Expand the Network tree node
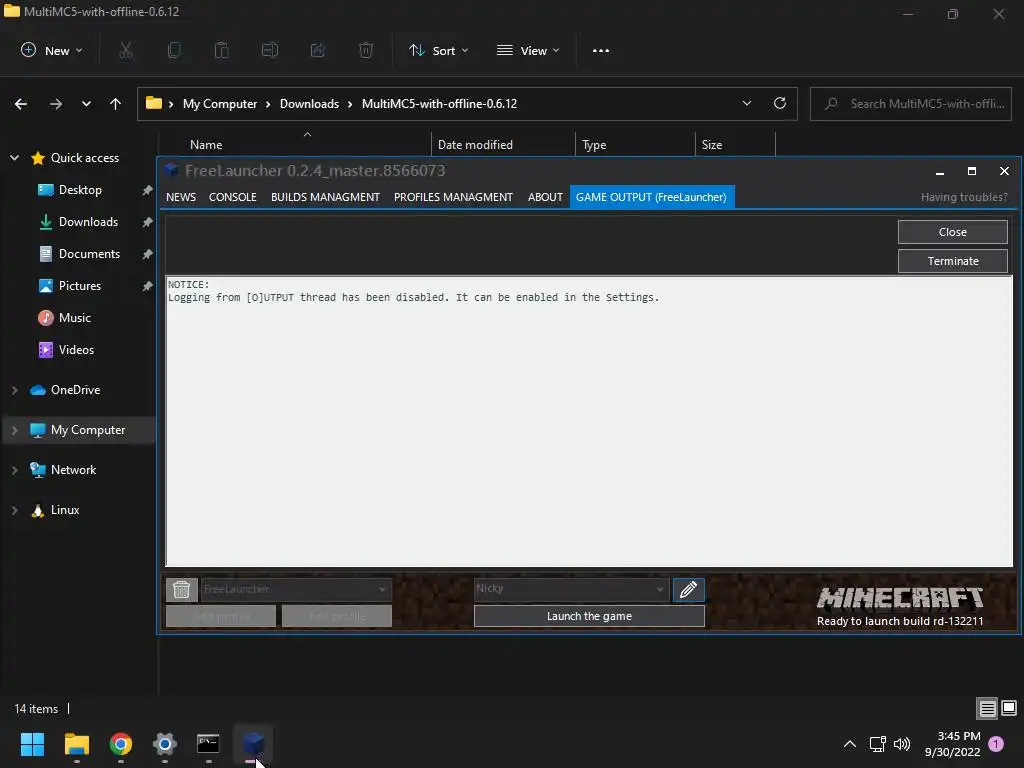This screenshot has height=768, width=1024. (14, 470)
